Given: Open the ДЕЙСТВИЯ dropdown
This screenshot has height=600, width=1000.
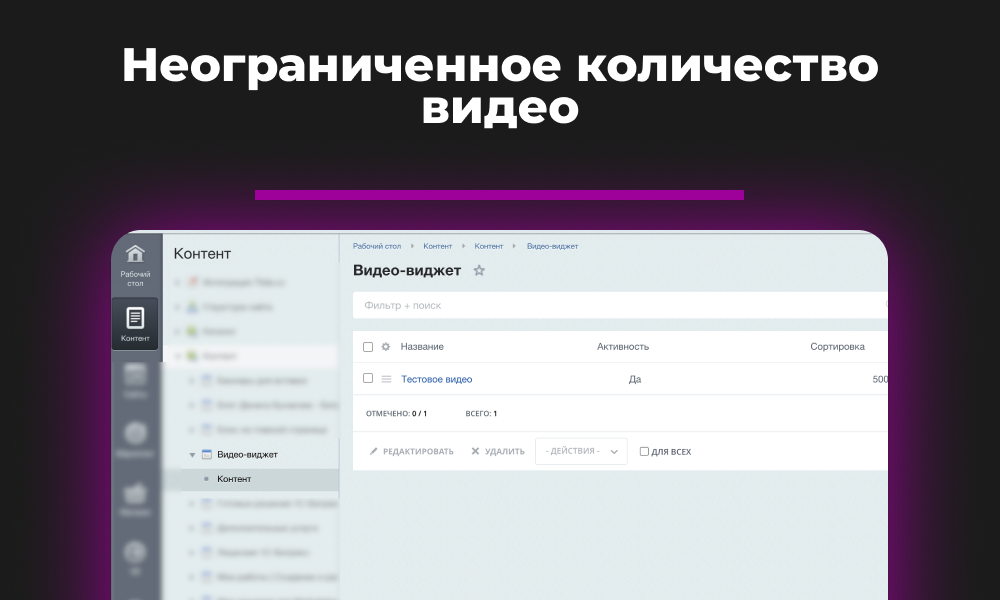Looking at the screenshot, I should [581, 451].
